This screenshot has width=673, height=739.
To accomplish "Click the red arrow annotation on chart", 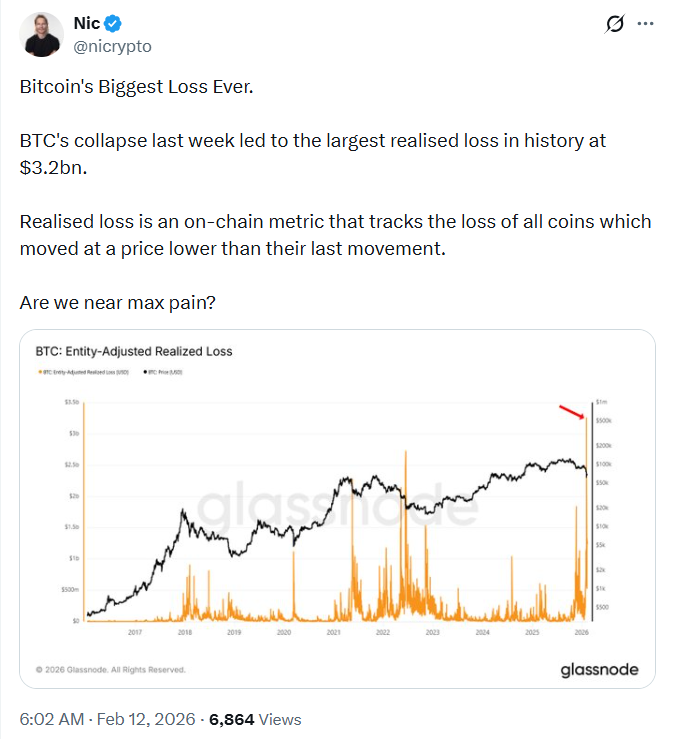I will [572, 412].
